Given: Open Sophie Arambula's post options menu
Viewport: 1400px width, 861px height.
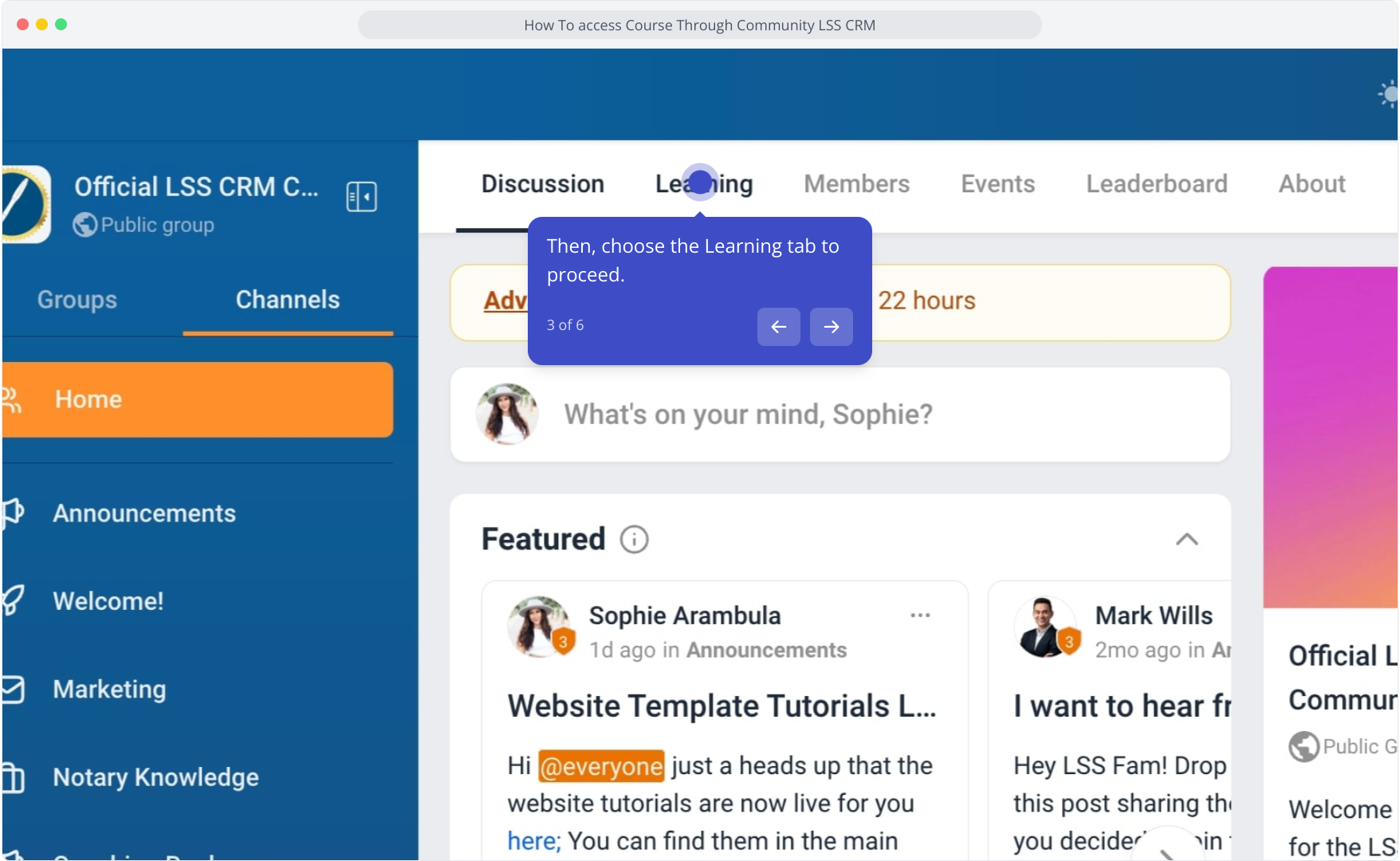Looking at the screenshot, I should tap(920, 615).
